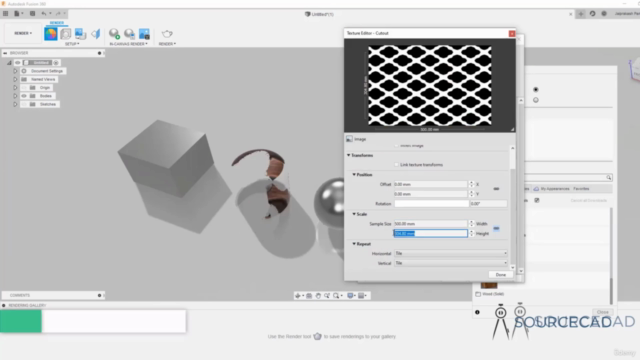Open the In-Canvas Render menu

pyautogui.click(x=128, y=44)
